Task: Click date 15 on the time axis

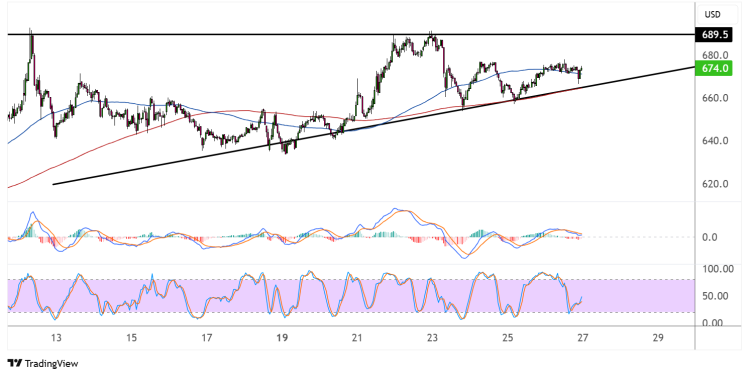Action: pos(131,338)
